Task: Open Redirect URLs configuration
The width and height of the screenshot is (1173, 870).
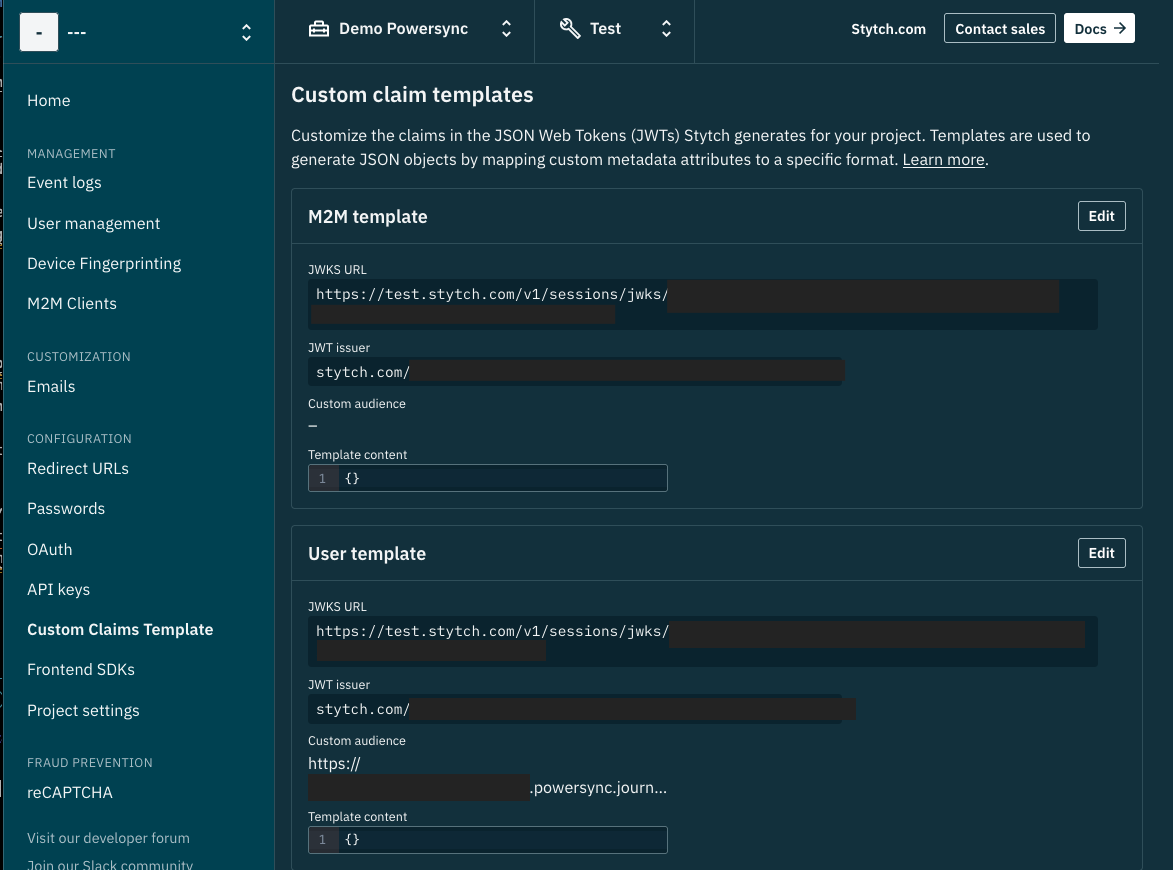Action: (x=78, y=468)
